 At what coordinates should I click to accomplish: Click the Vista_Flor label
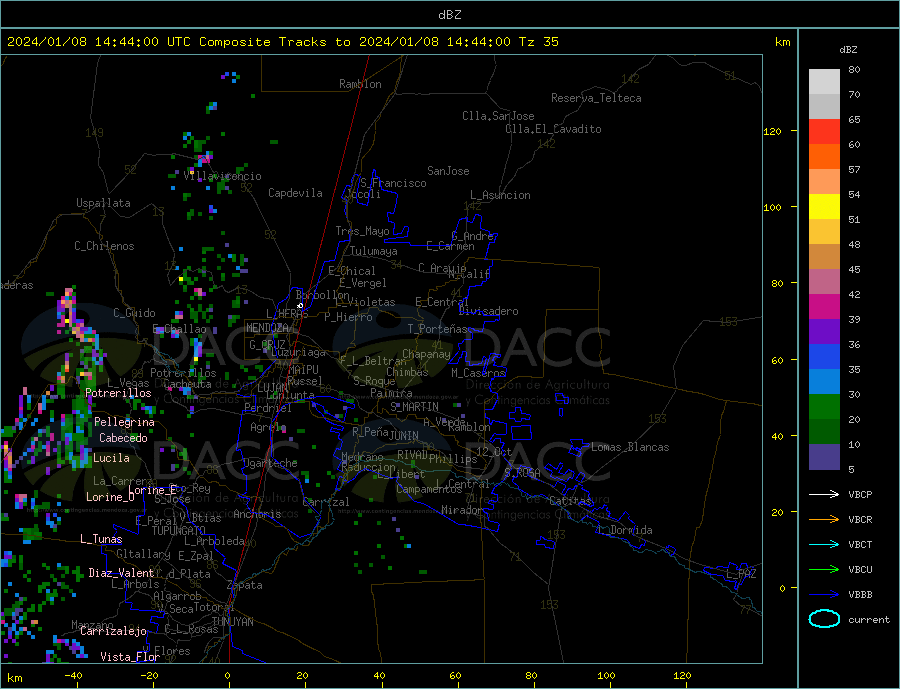130,657
